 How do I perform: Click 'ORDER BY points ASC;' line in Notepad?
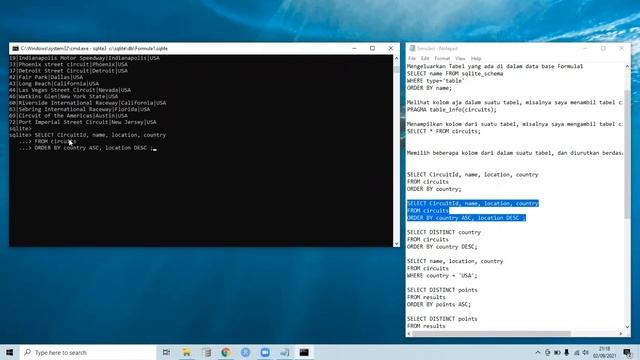coord(439,304)
